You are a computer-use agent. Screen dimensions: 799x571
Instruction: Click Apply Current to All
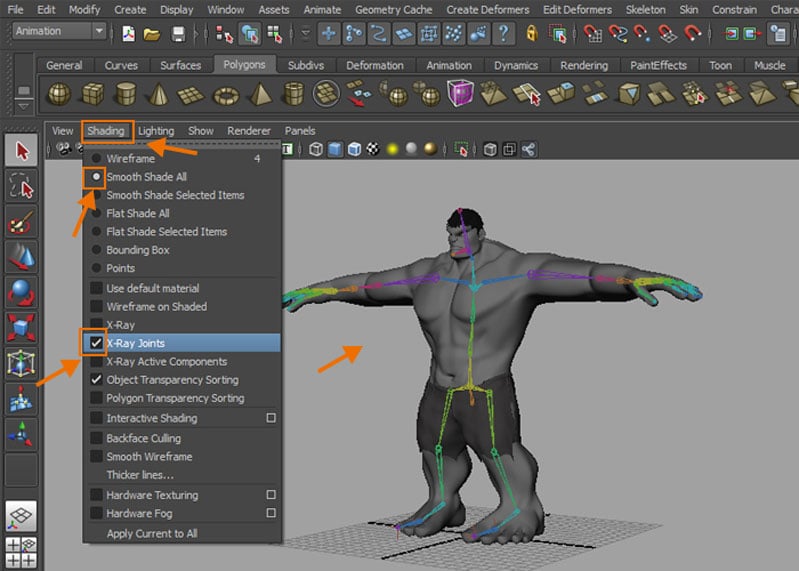tap(151, 534)
